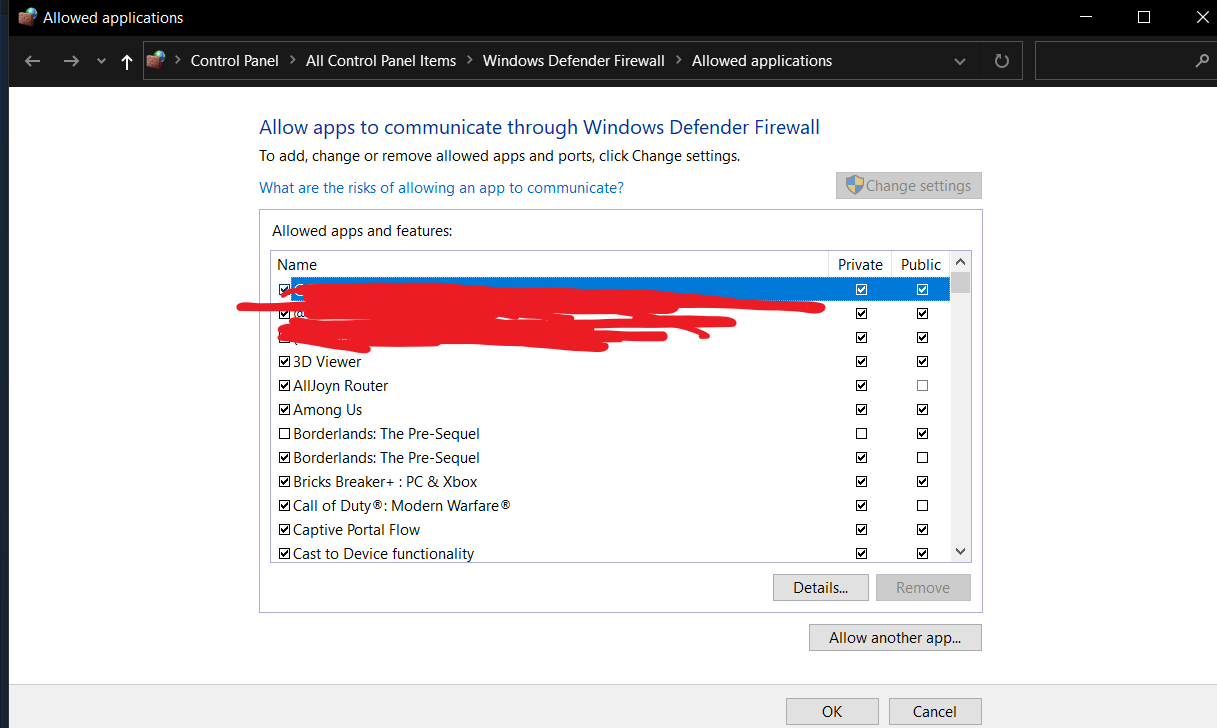
Task: Open Details for the selected app
Action: coord(821,587)
